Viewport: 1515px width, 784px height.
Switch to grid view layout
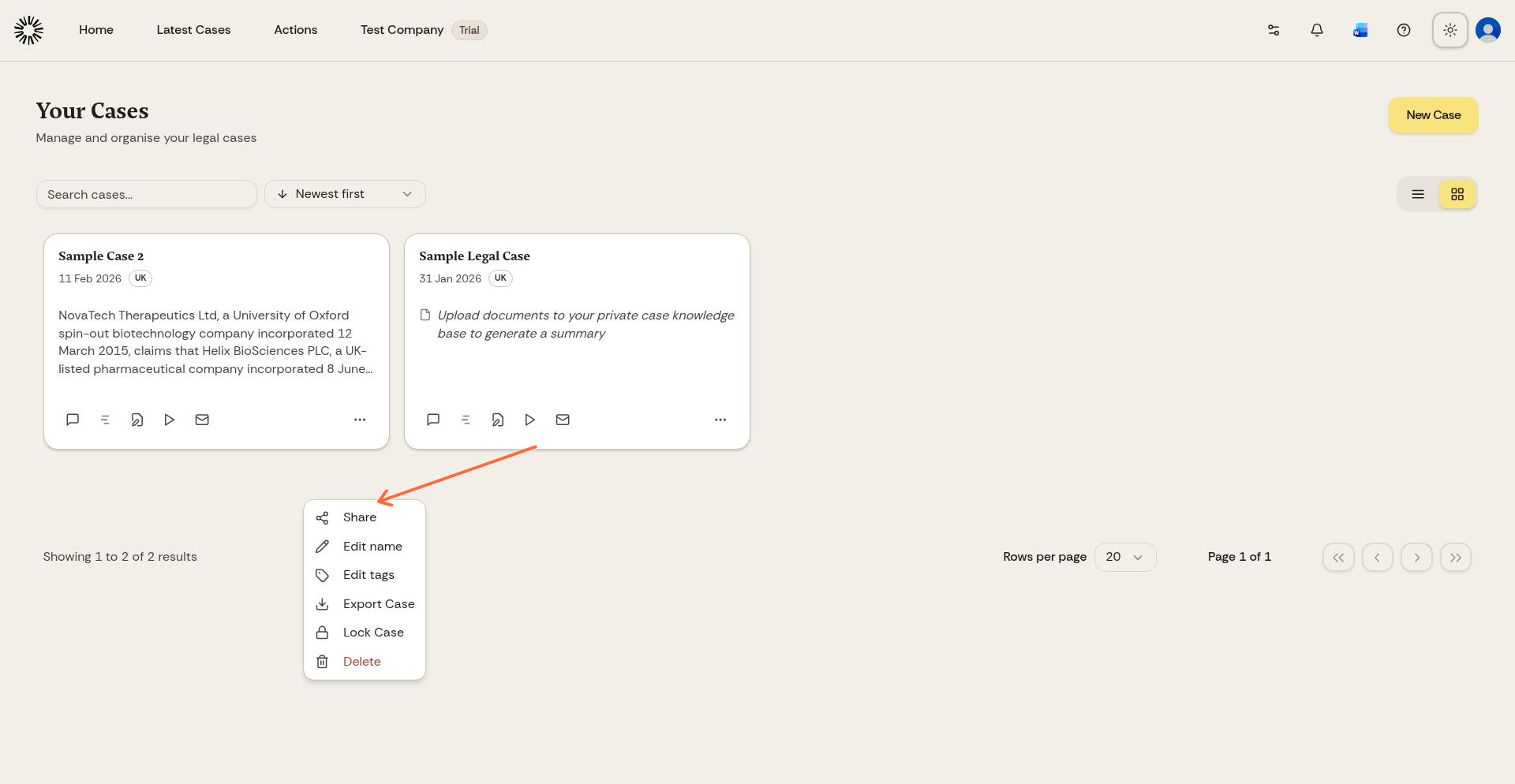[1457, 194]
